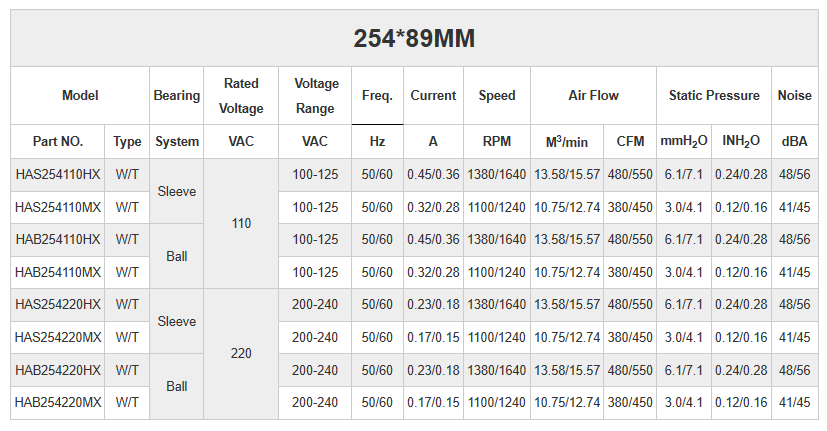
Task: Select the dBA sub-header cell
Action: (795, 141)
